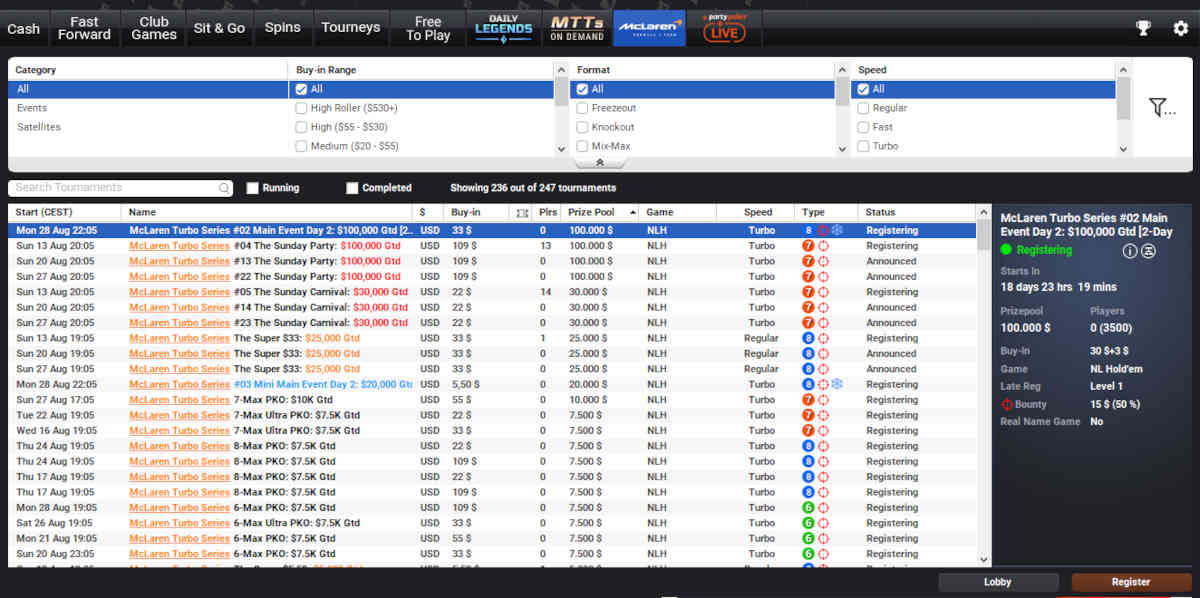The image size is (1200, 598).
Task: Toggle the Running checkbox
Action: (x=253, y=188)
